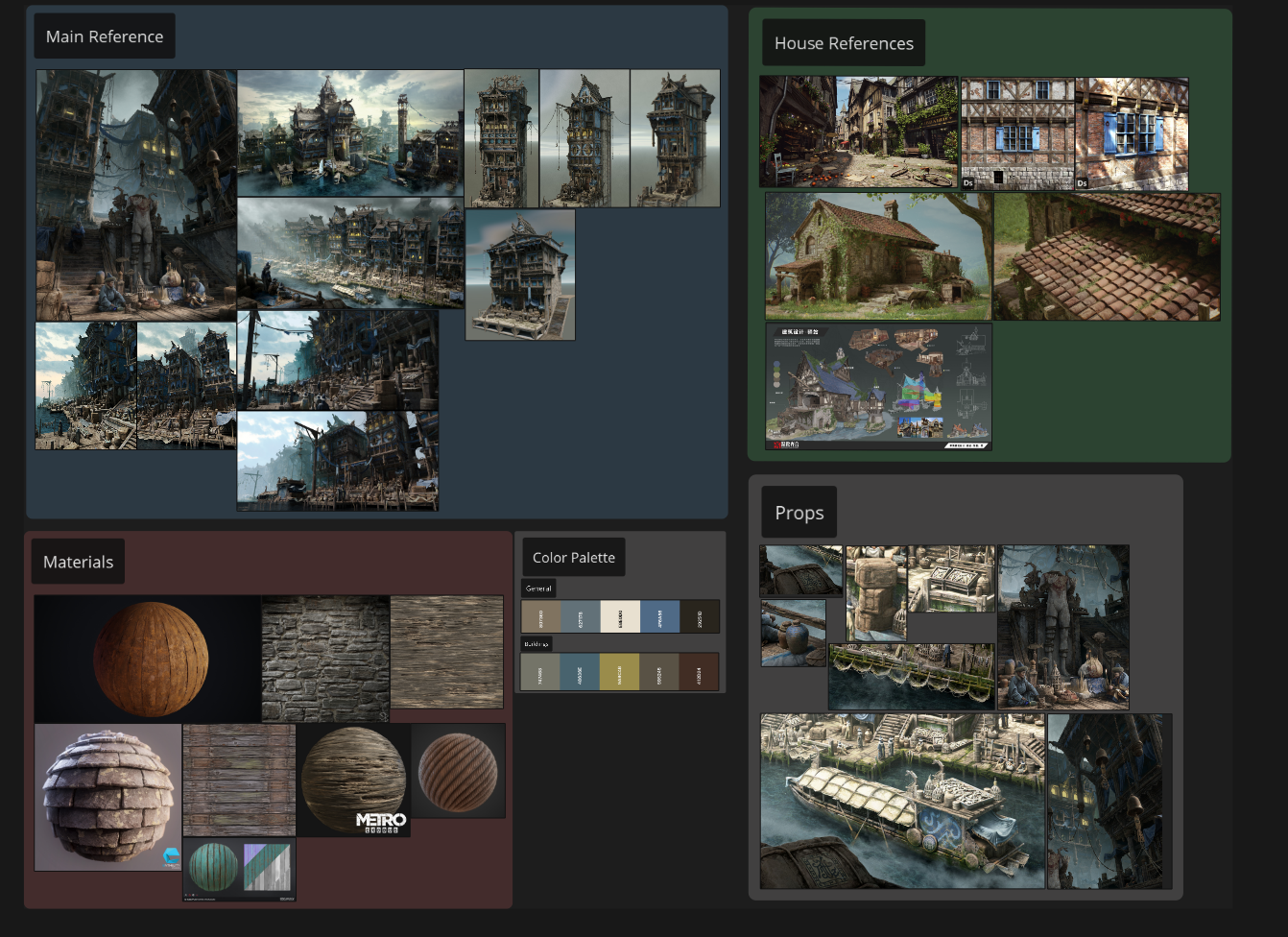Select the rusty orange plank sphere material

[x=148, y=660]
